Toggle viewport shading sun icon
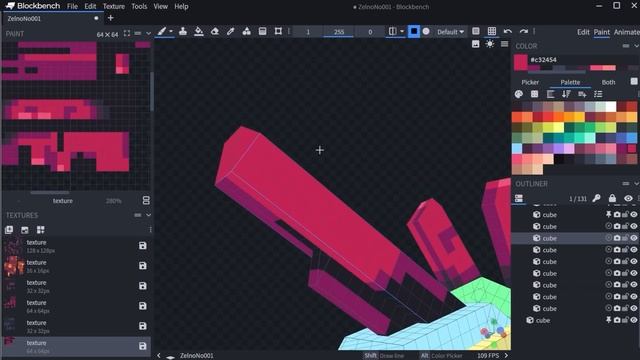640x360 pixels. coord(490,44)
